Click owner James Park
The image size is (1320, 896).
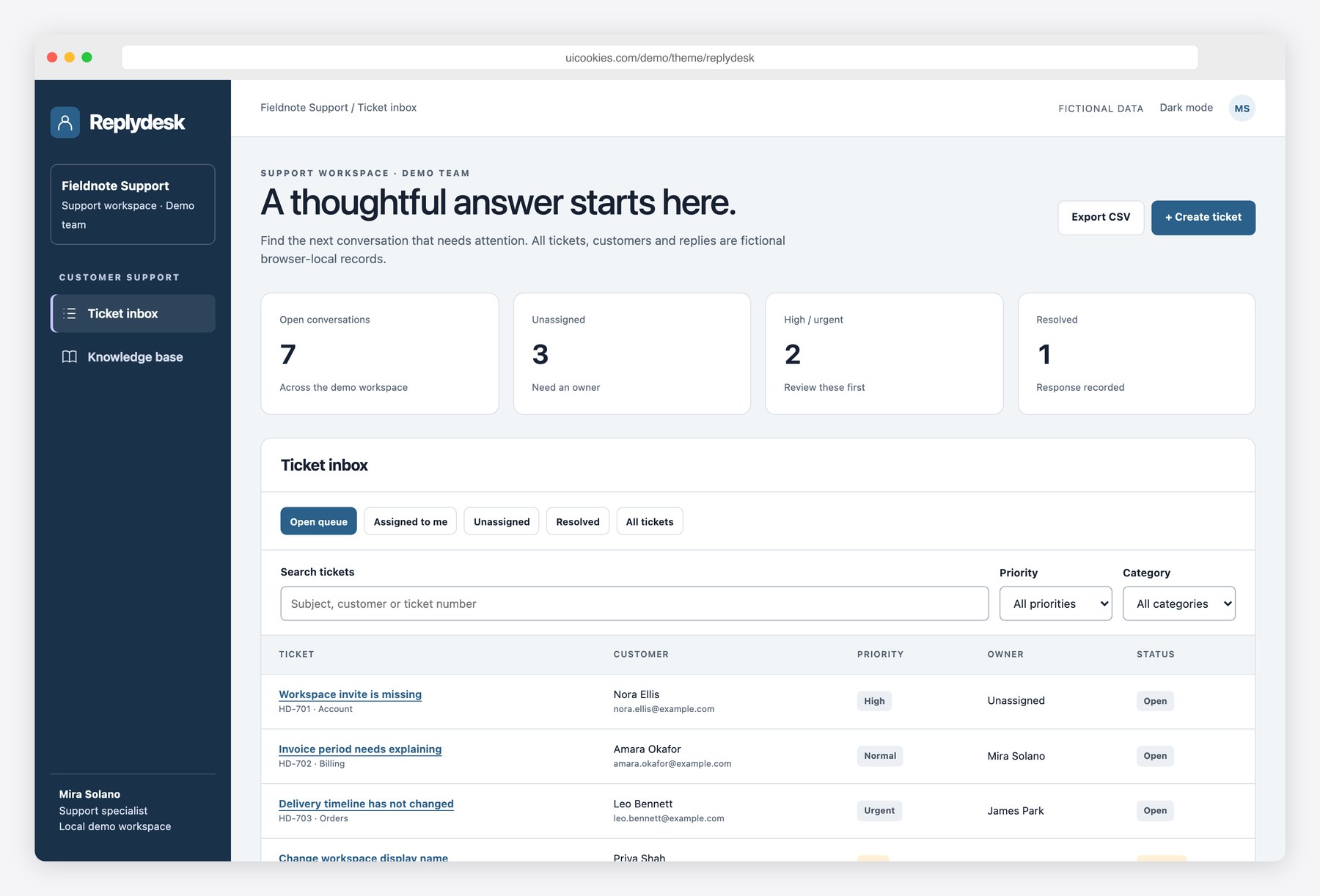click(1015, 811)
